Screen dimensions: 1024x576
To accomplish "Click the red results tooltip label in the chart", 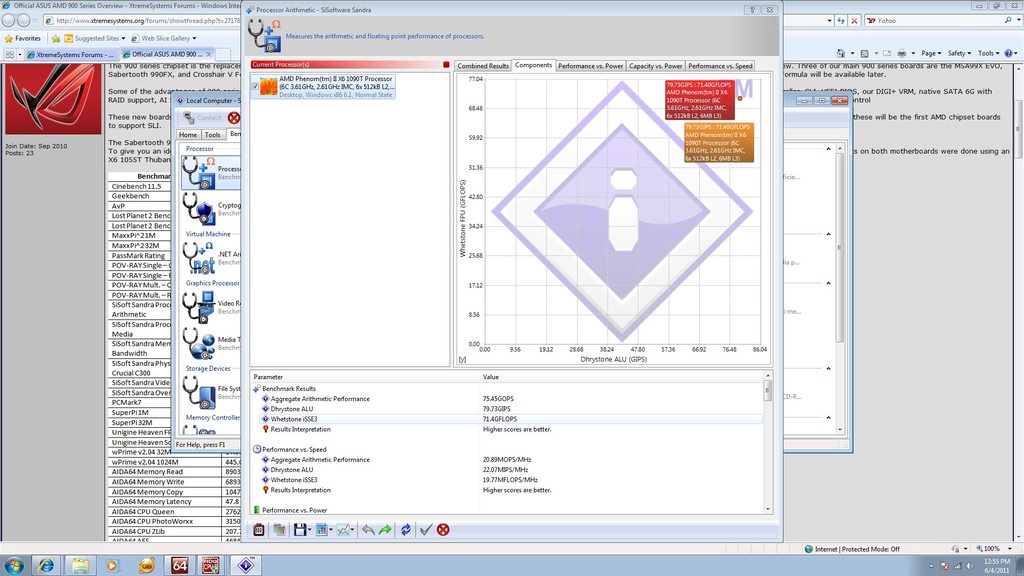I will click(699, 100).
